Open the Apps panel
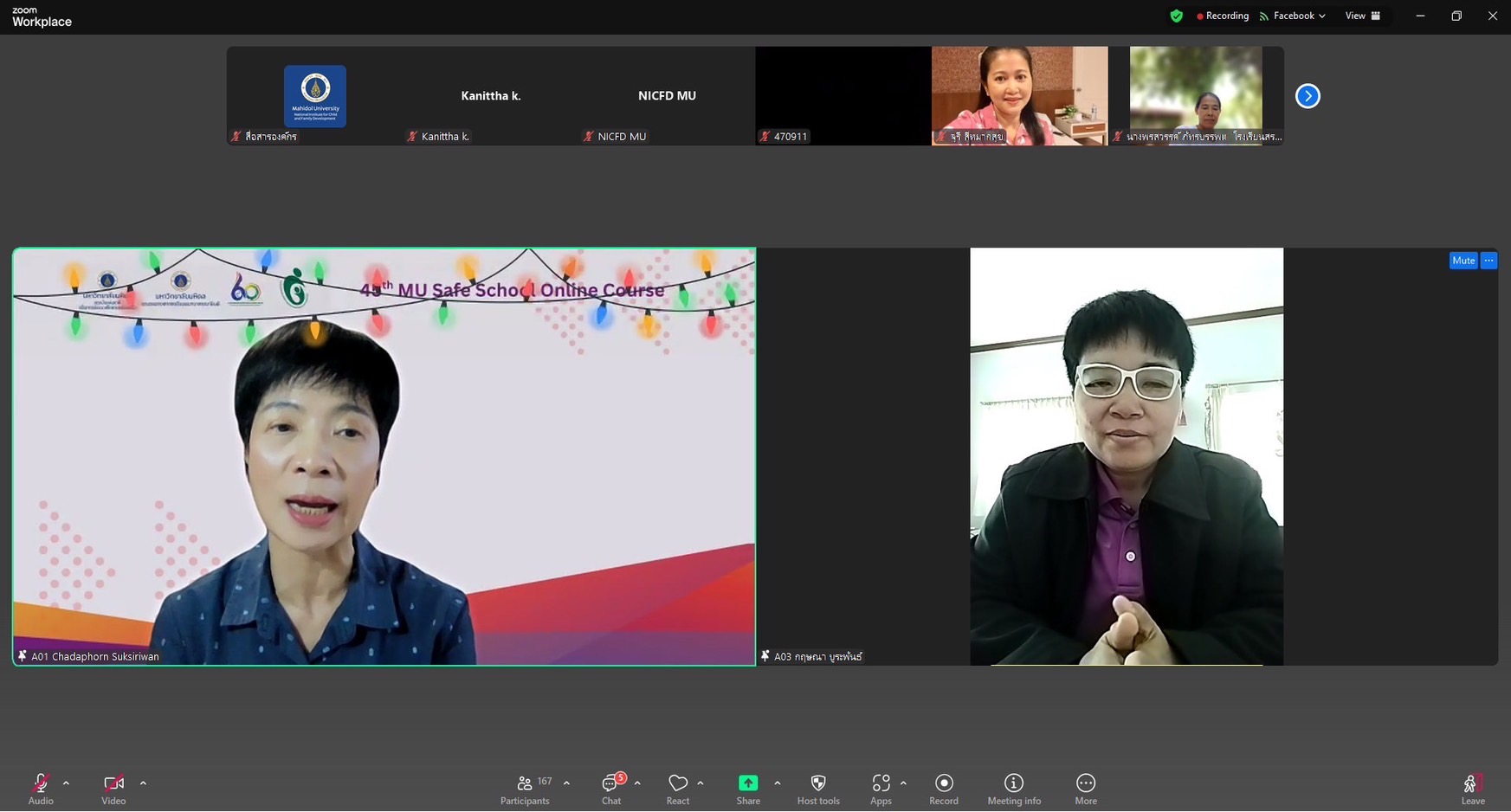 881,789
